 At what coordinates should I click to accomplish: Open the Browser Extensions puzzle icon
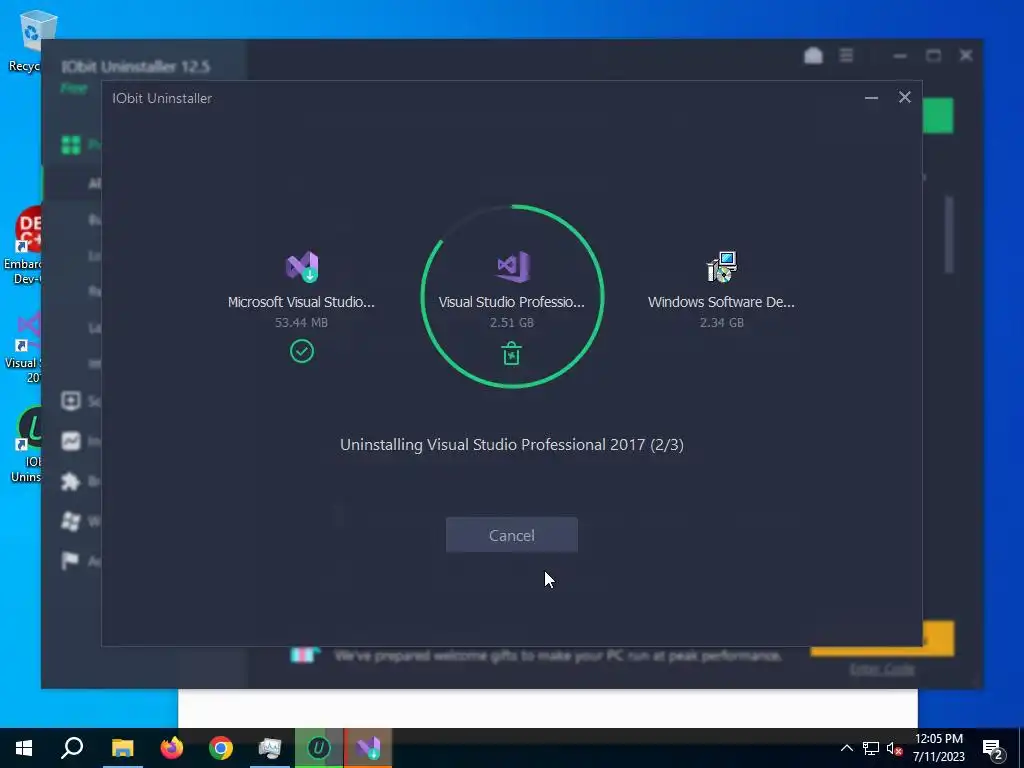coord(71,481)
